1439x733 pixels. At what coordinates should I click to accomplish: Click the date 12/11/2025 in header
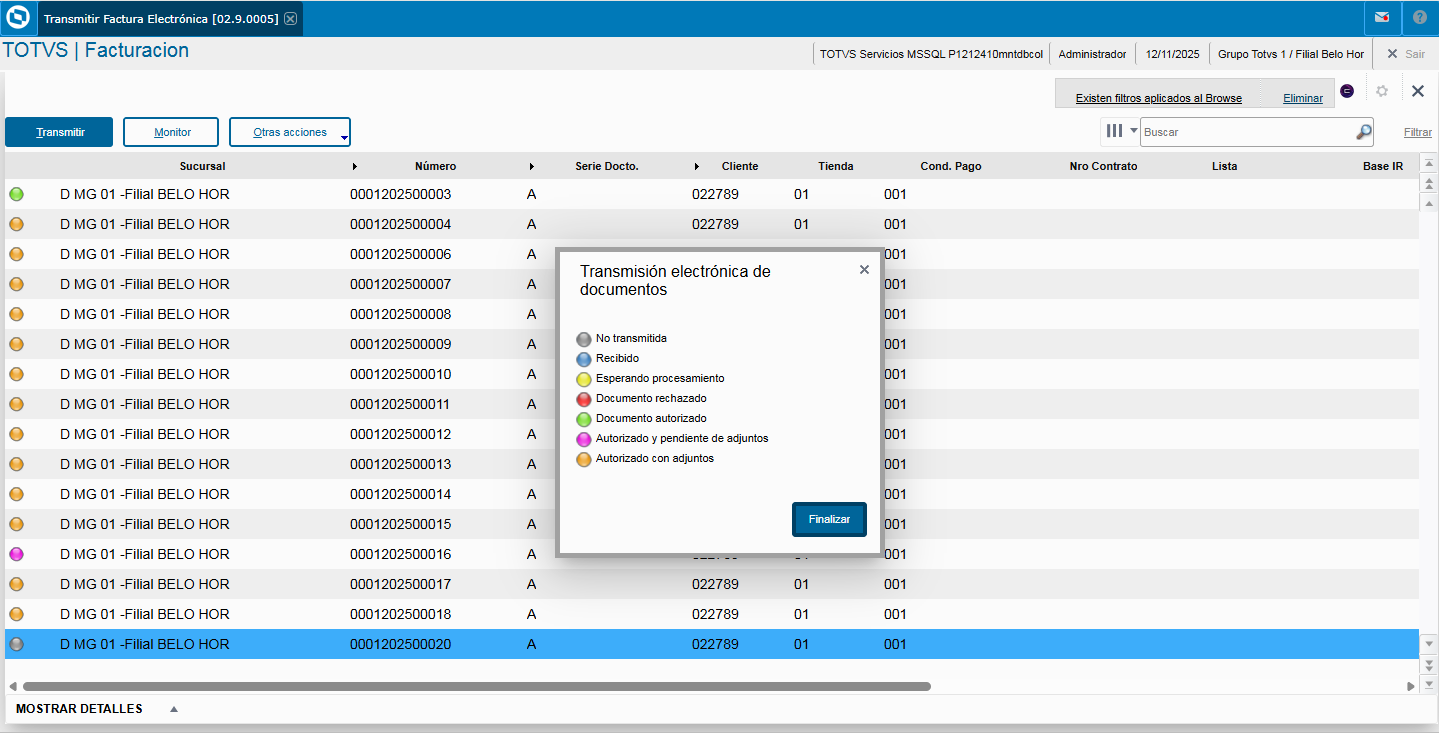coord(1172,54)
